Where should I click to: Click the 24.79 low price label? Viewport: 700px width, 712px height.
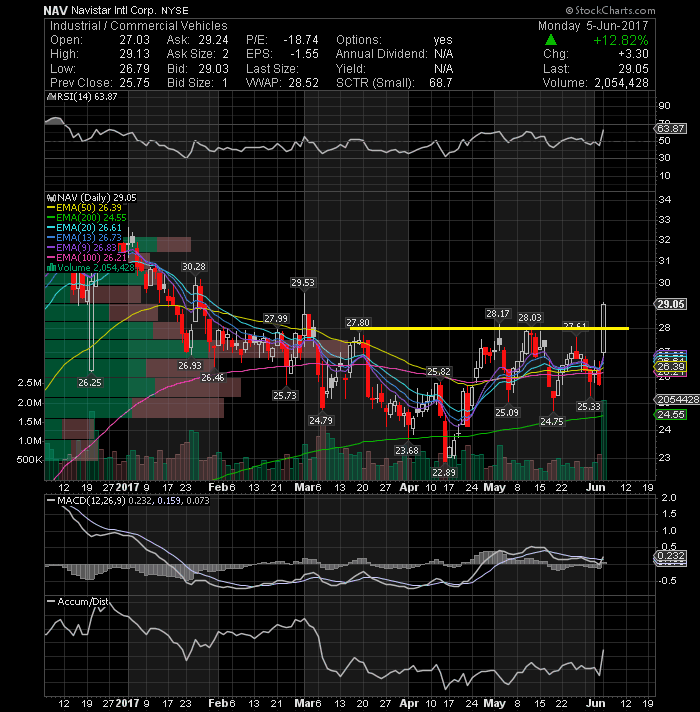321,420
